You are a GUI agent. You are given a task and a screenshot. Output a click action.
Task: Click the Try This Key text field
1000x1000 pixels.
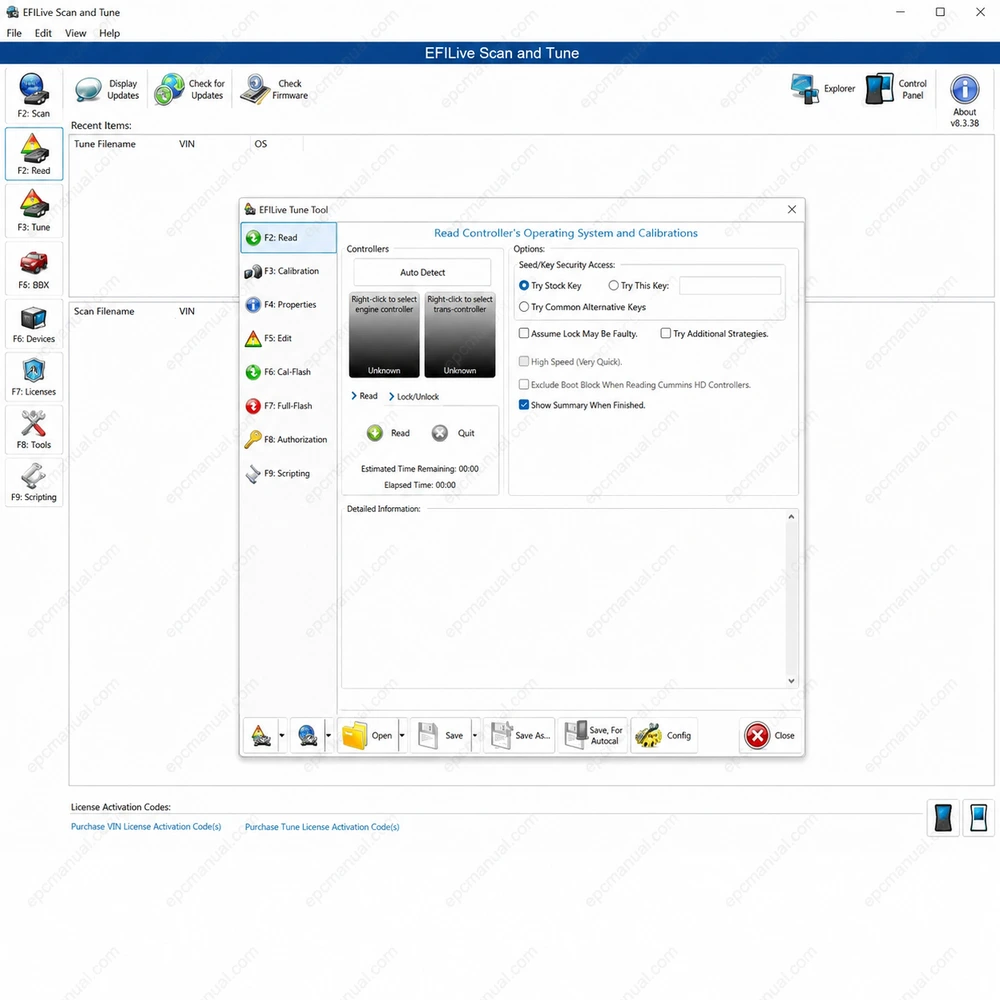730,285
